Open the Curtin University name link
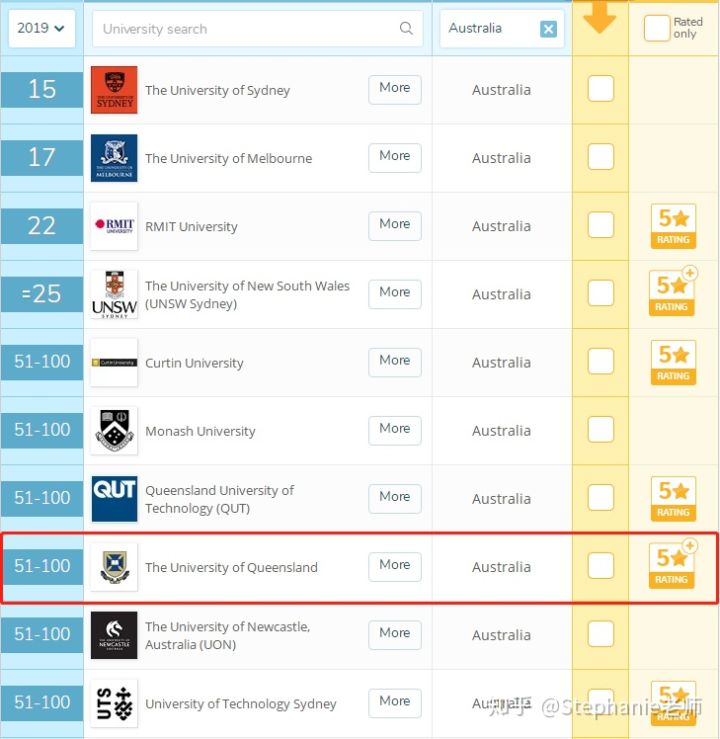This screenshot has width=720, height=739. (194, 363)
